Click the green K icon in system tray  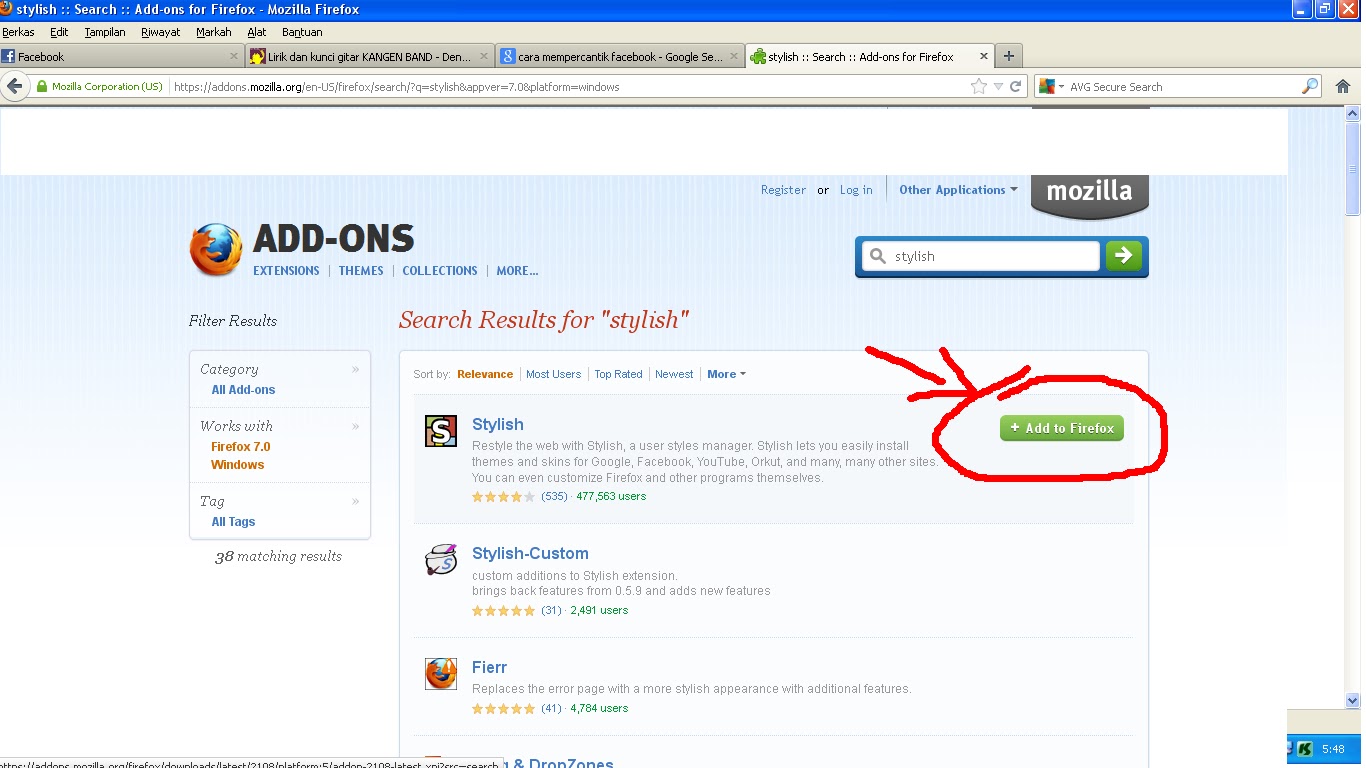pyautogui.click(x=1305, y=749)
